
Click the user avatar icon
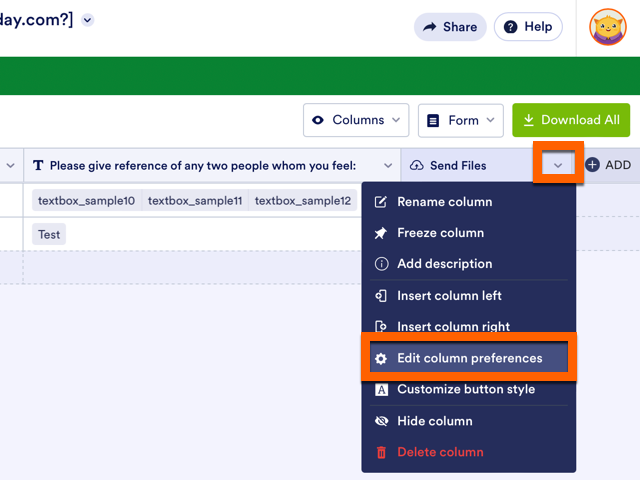[x=608, y=27]
